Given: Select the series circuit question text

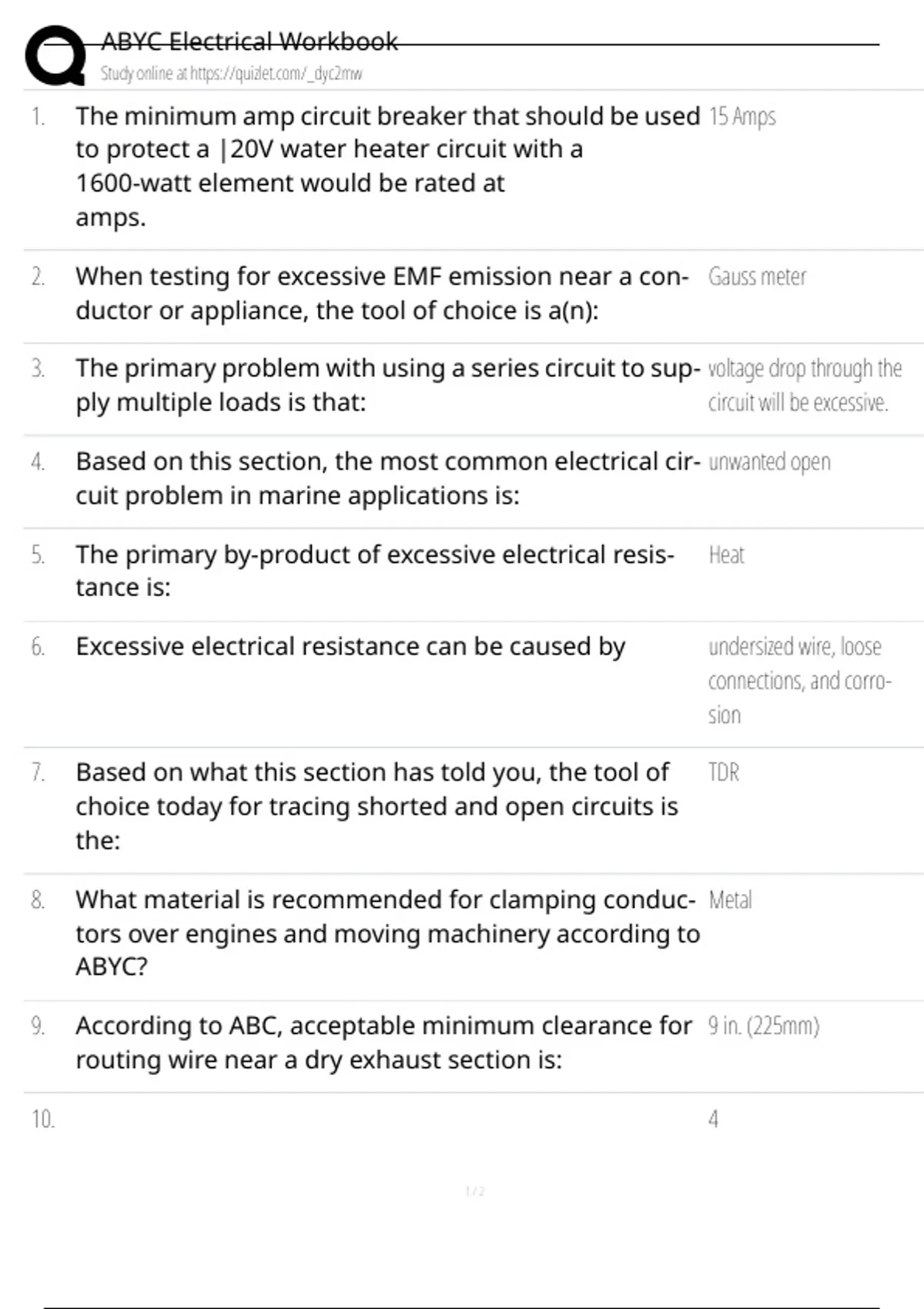Looking at the screenshot, I should (387, 385).
